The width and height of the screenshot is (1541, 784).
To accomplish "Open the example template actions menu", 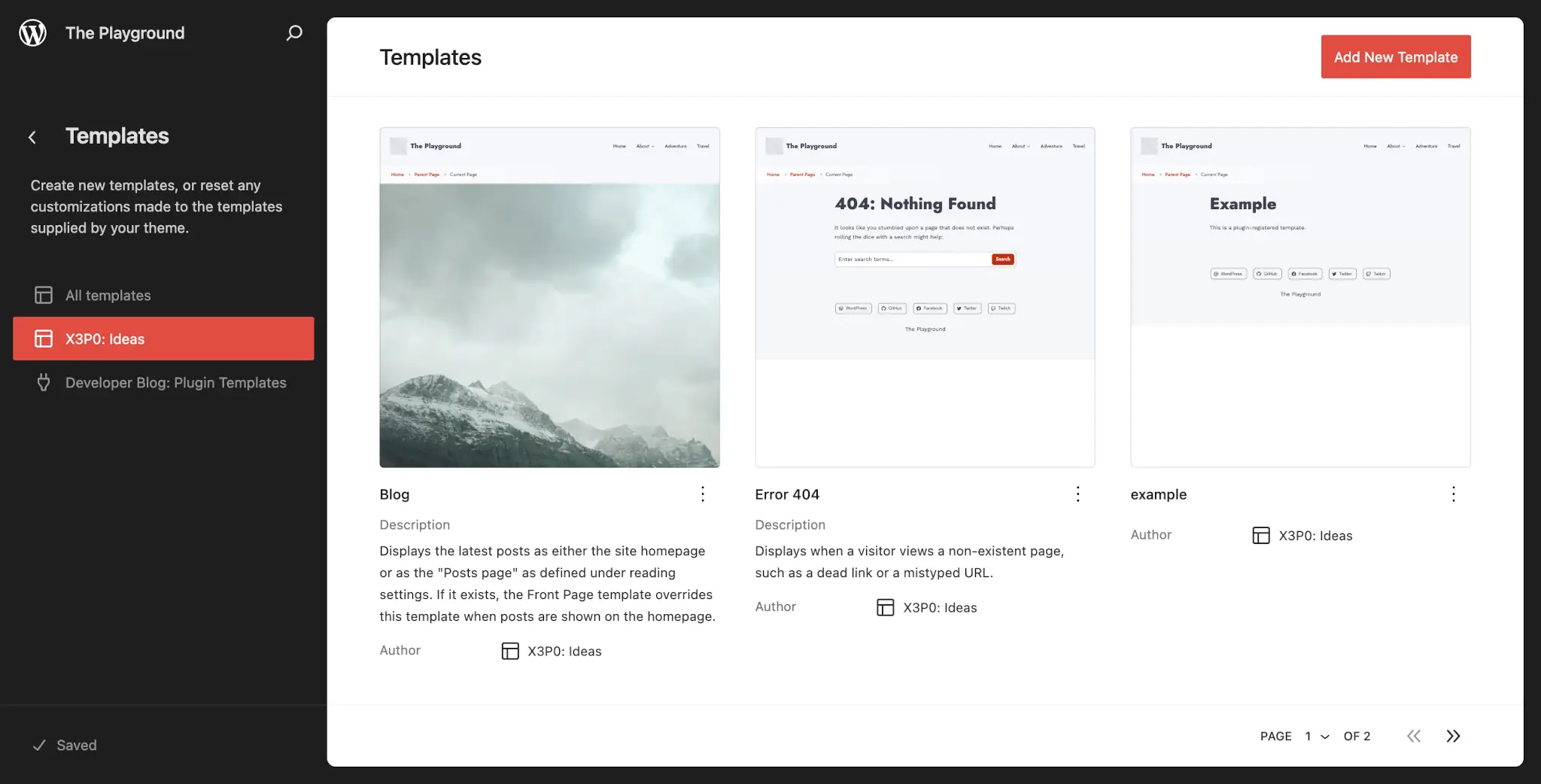I will pyautogui.click(x=1454, y=494).
